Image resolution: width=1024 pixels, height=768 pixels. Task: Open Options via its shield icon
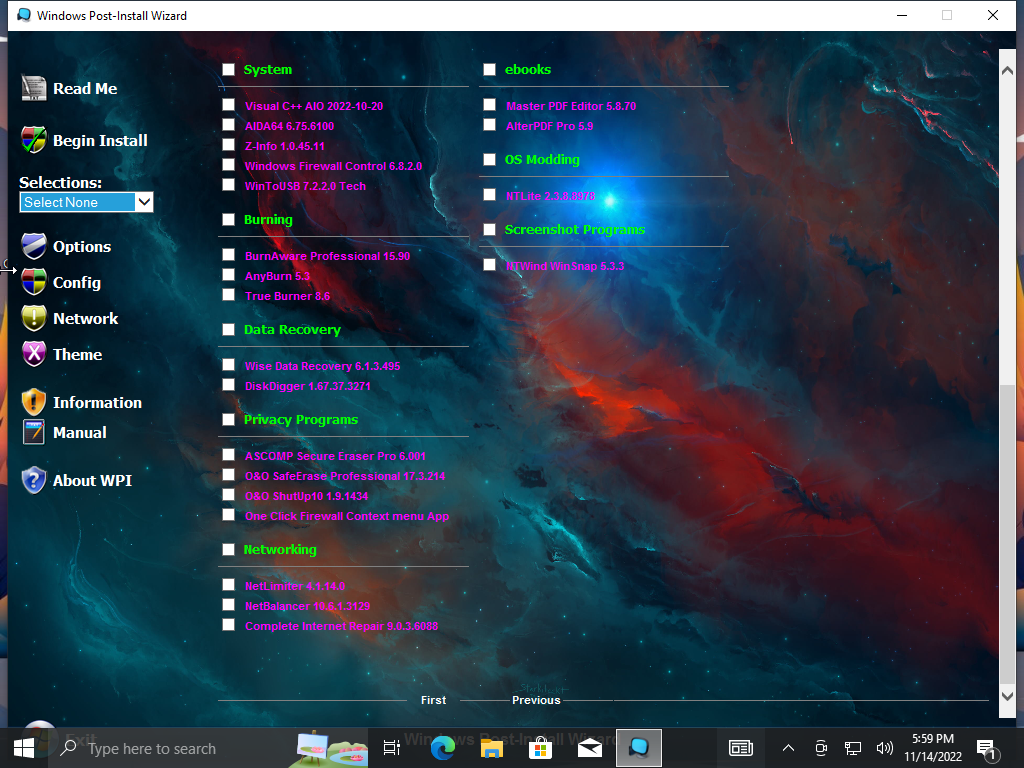point(34,246)
